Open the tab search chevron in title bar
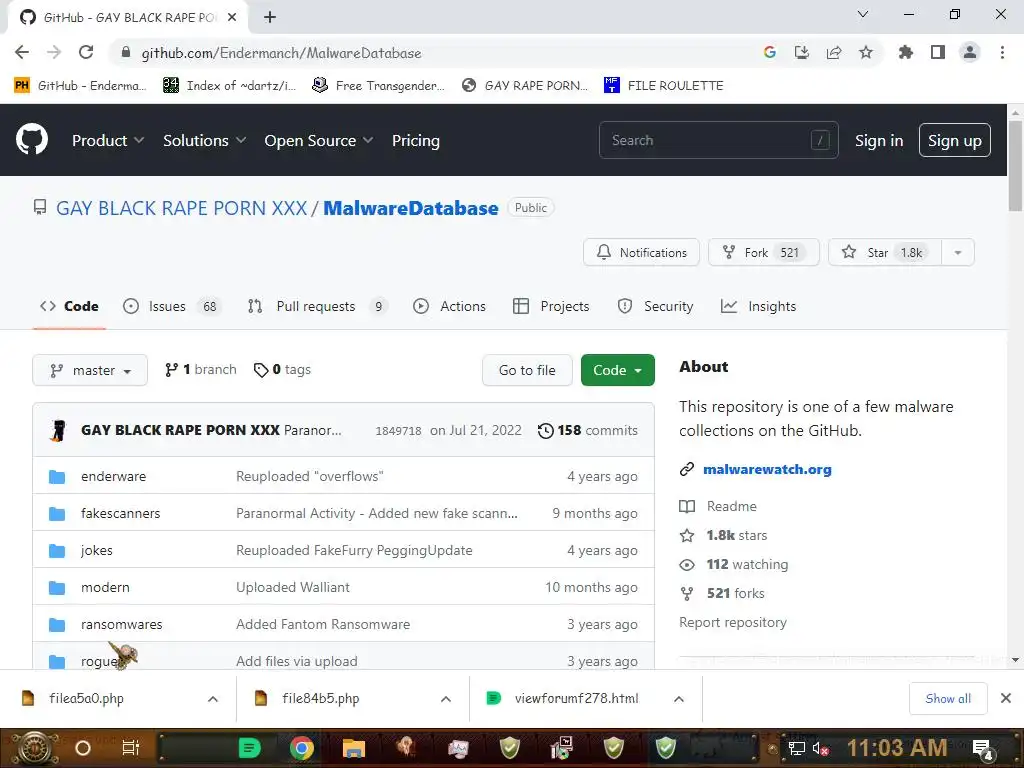The image size is (1024, 768). tap(863, 14)
